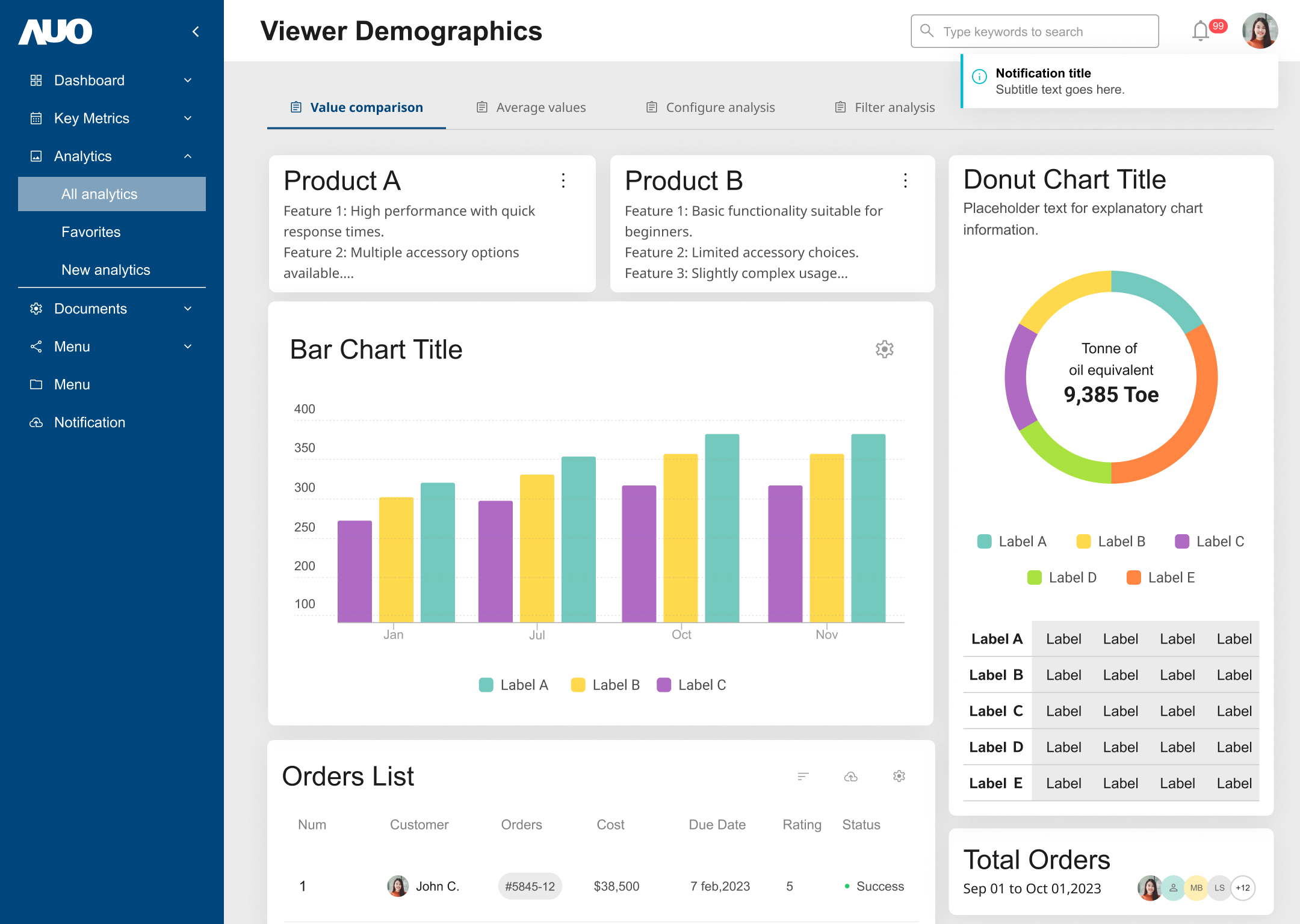Screen dimensions: 1300x924
Task: Open Favorites under Analytics
Action: tap(91, 232)
